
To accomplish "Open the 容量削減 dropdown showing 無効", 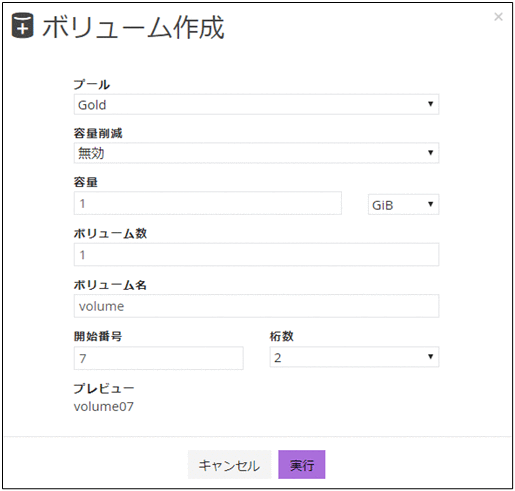I will [256, 153].
